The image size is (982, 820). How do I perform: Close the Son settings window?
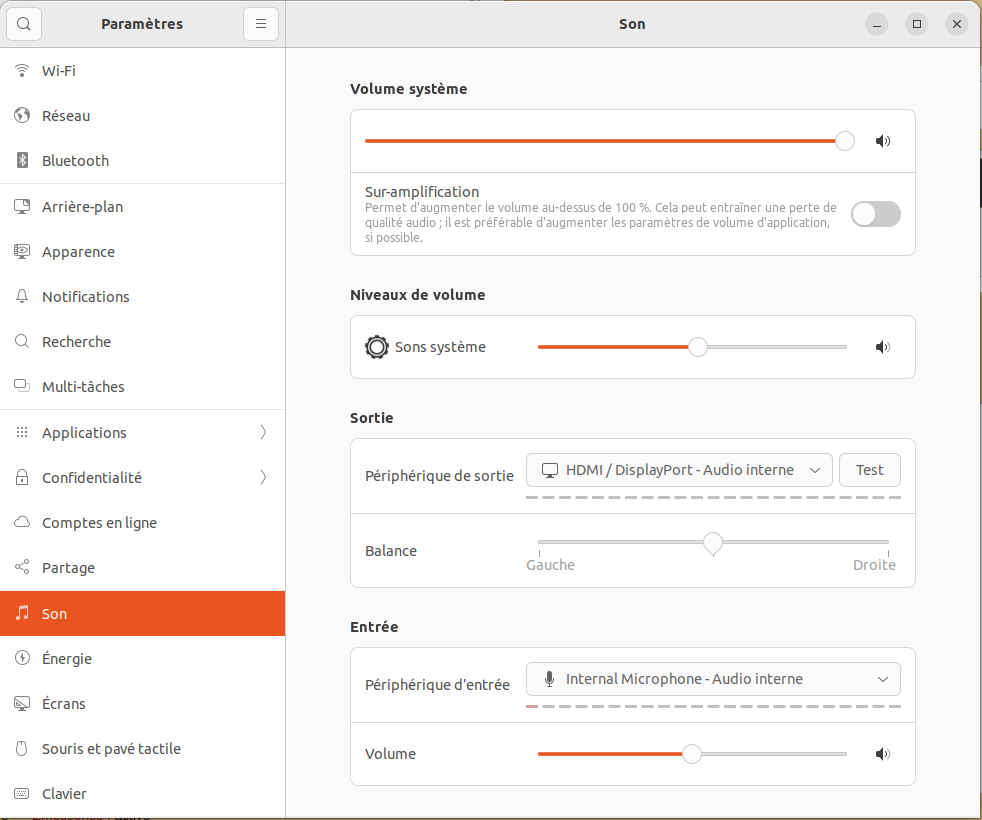coord(956,24)
